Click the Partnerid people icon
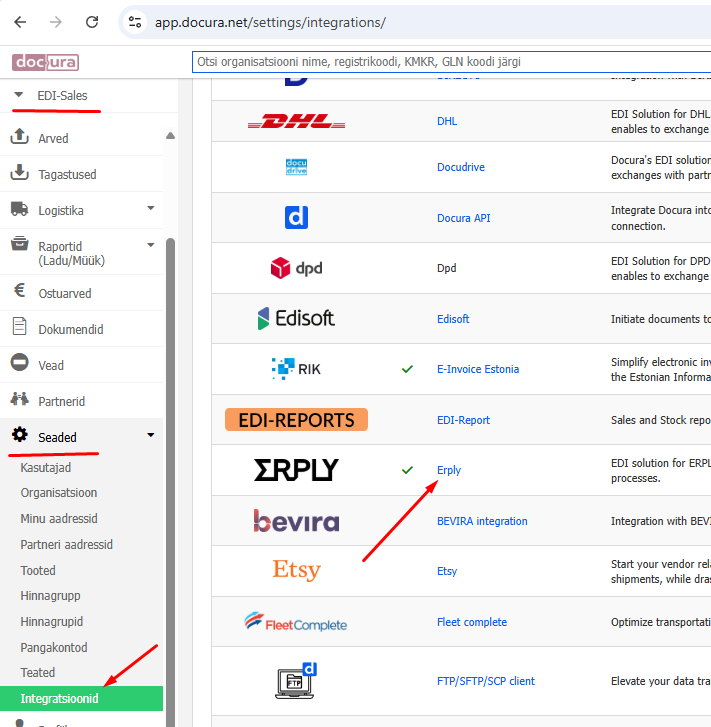This screenshot has height=727, width=711. 19,398
